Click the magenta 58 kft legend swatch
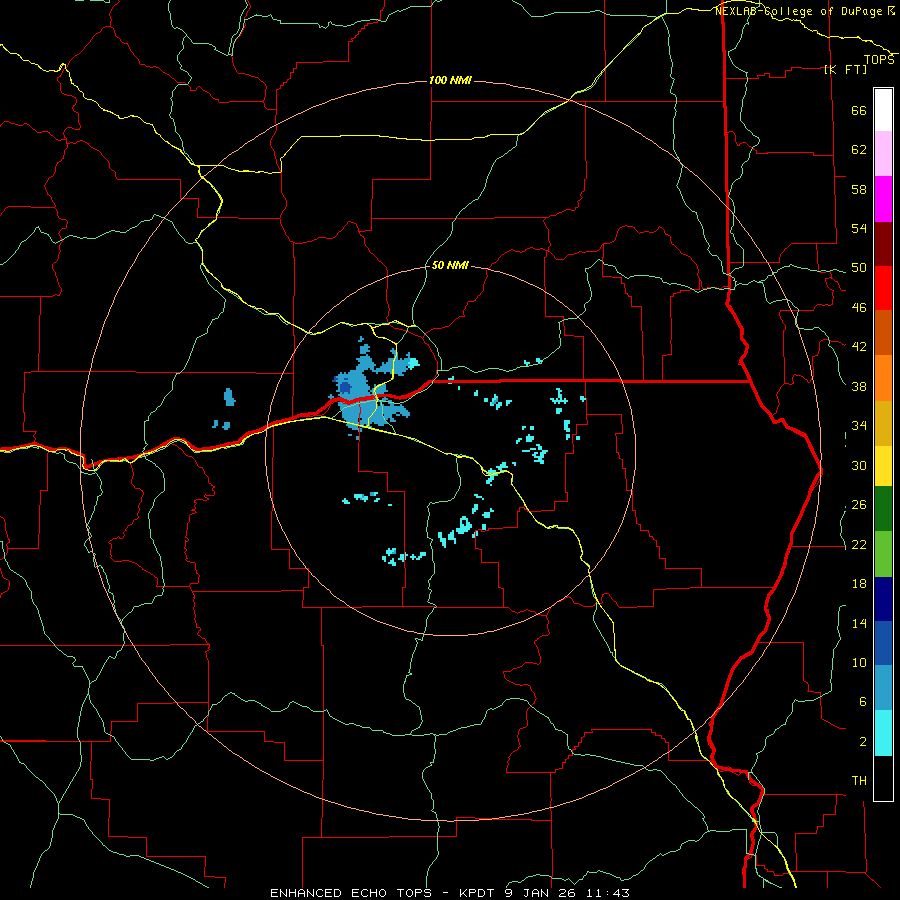900x900 pixels. 883,199
